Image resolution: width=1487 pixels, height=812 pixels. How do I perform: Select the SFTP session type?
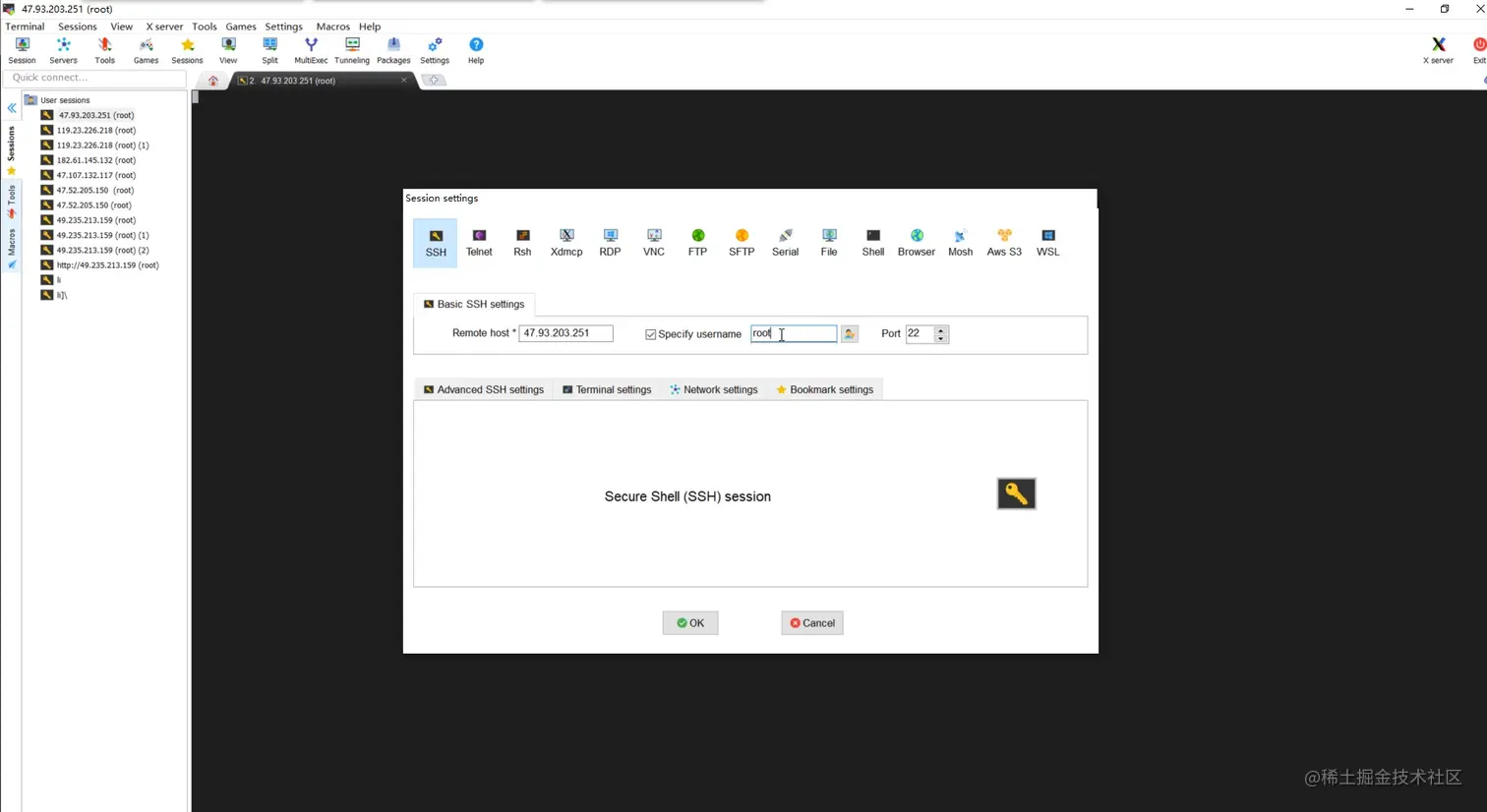pos(742,243)
